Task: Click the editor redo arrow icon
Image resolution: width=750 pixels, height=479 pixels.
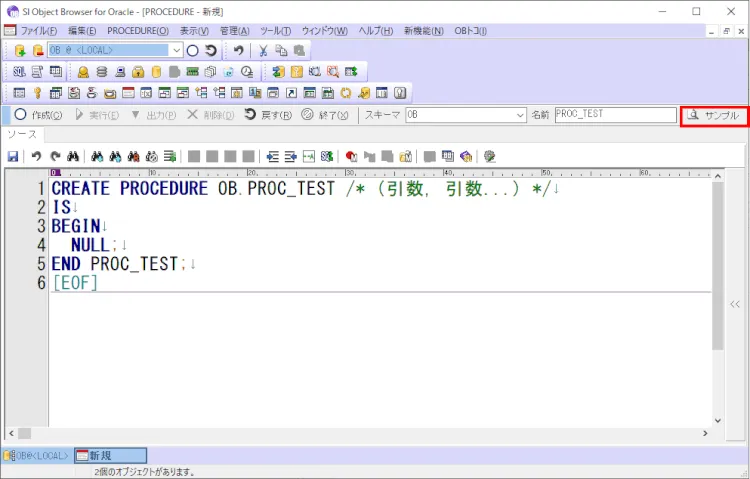Action: point(55,156)
